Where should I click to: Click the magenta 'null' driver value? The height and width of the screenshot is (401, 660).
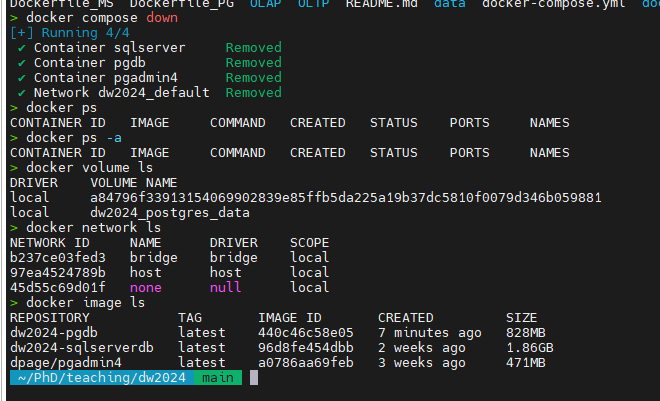click(226, 288)
